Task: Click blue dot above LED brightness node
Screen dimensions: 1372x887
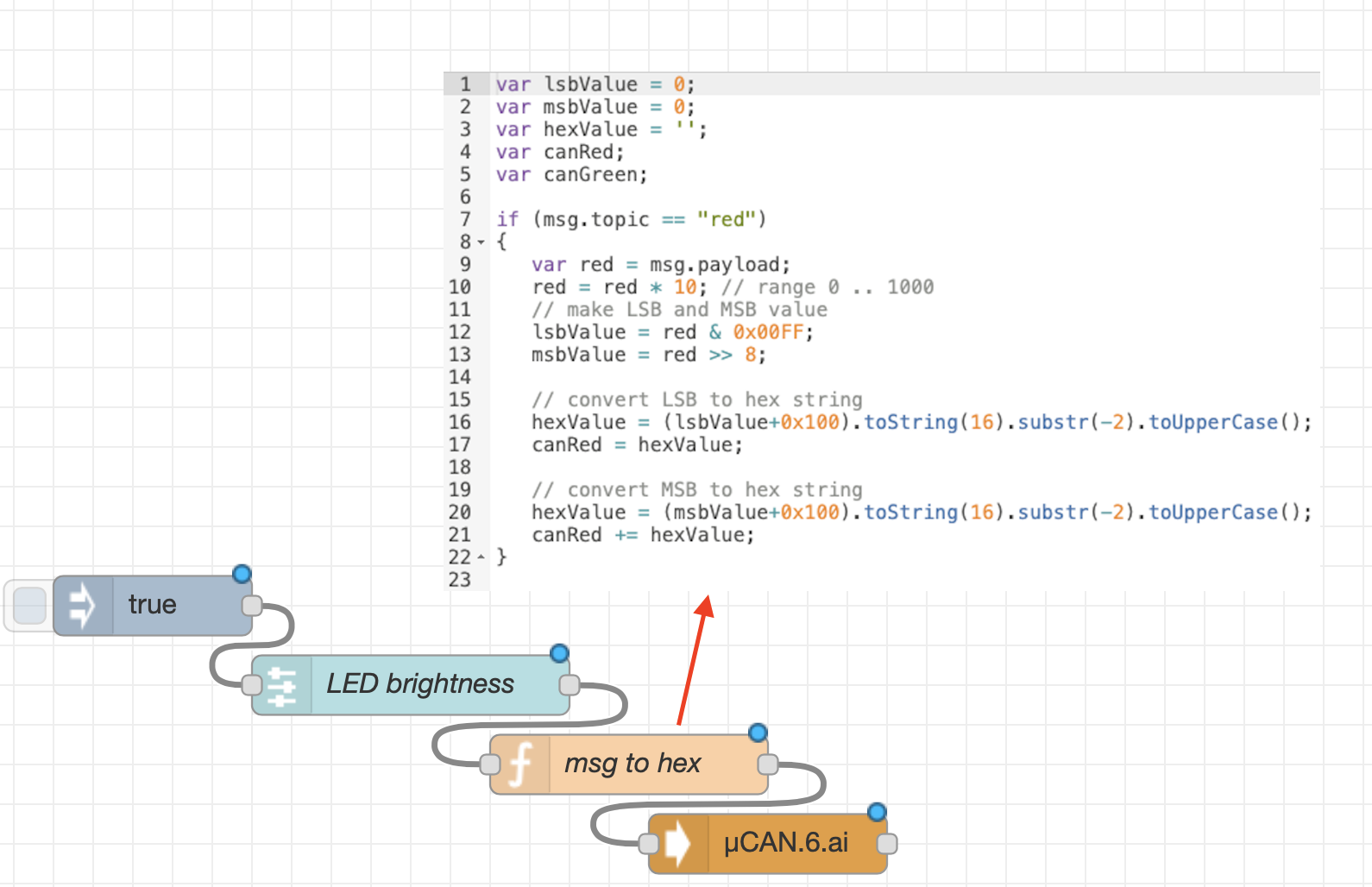Action: [x=559, y=653]
